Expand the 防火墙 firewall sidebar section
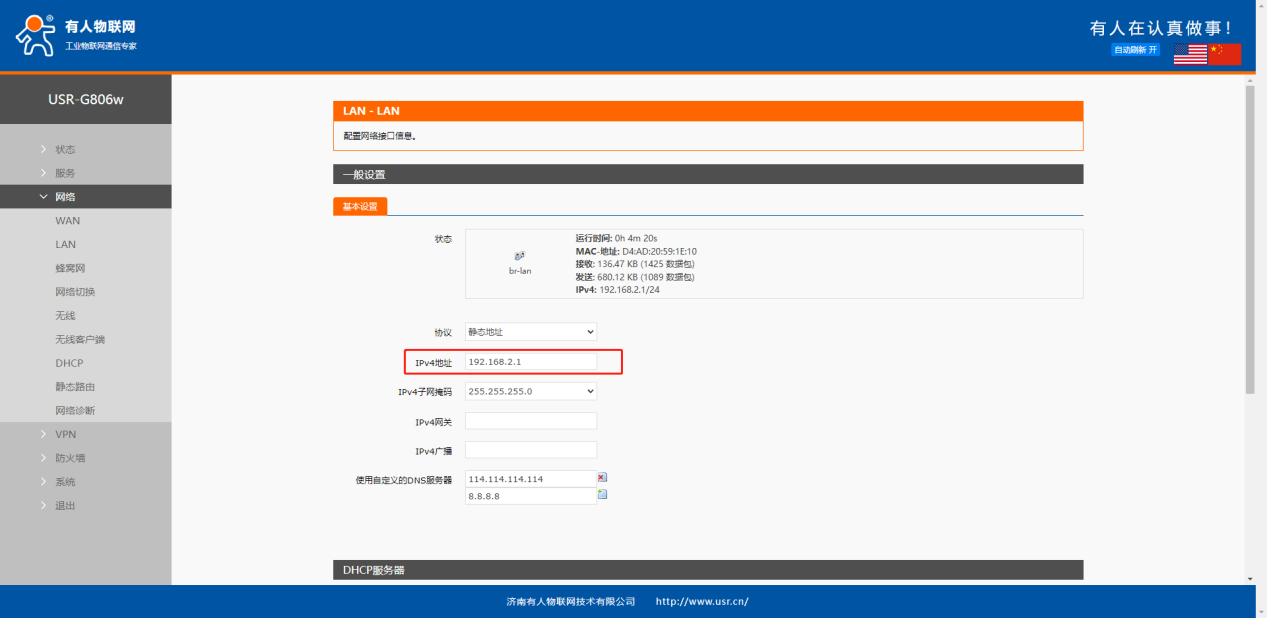1267x618 pixels. pos(70,458)
